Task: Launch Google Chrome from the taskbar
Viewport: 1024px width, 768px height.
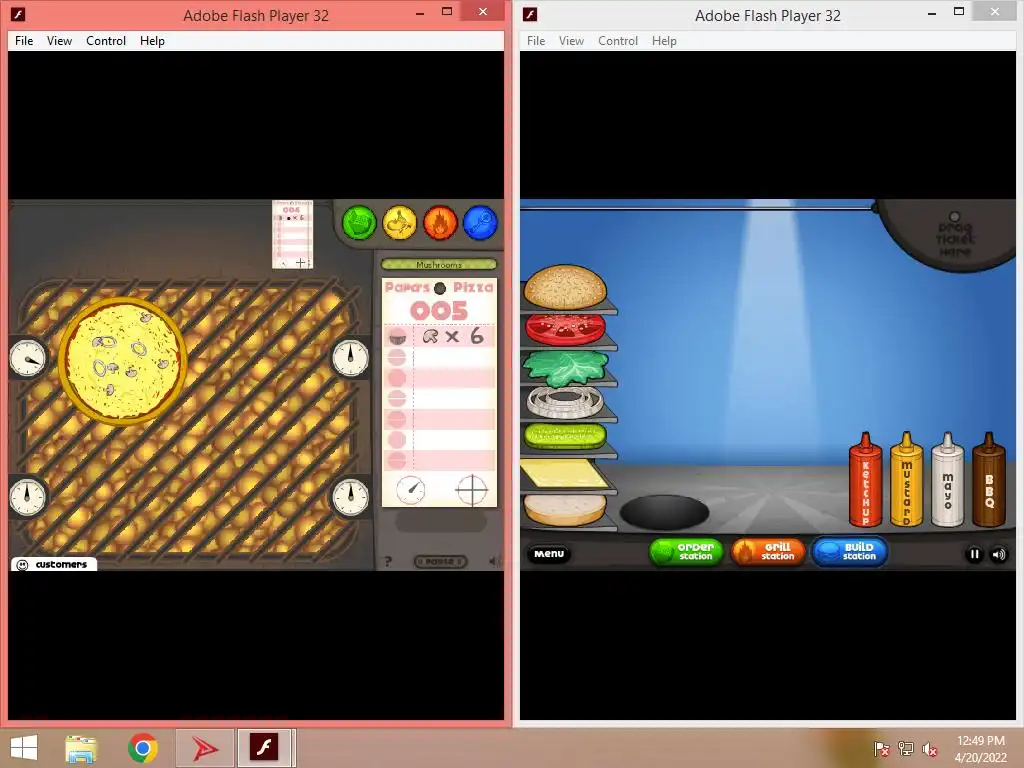Action: click(142, 748)
